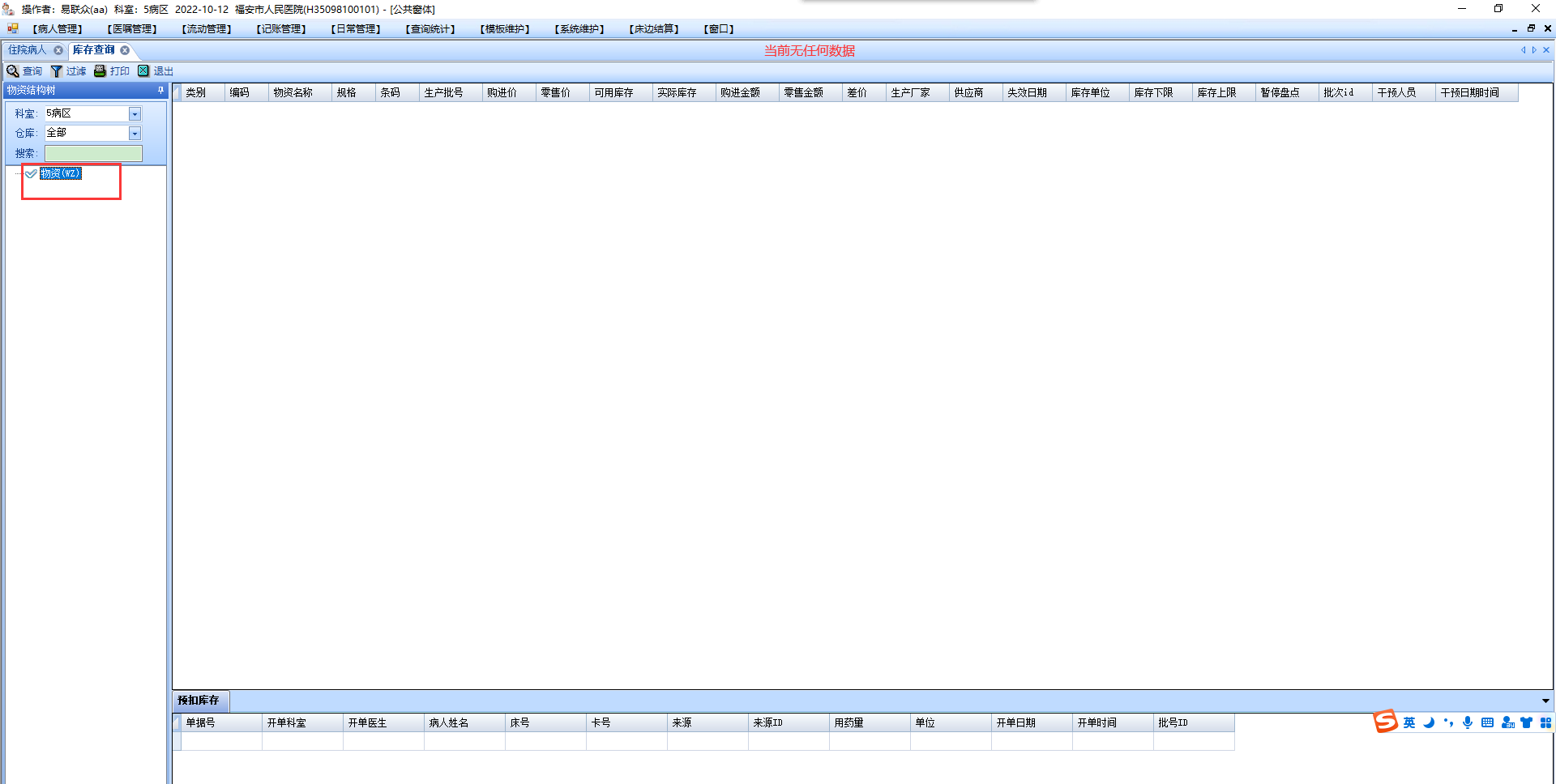Screen dimensions: 1556x784
Task: Click the Sogou input method logo
Action: pos(1385,722)
